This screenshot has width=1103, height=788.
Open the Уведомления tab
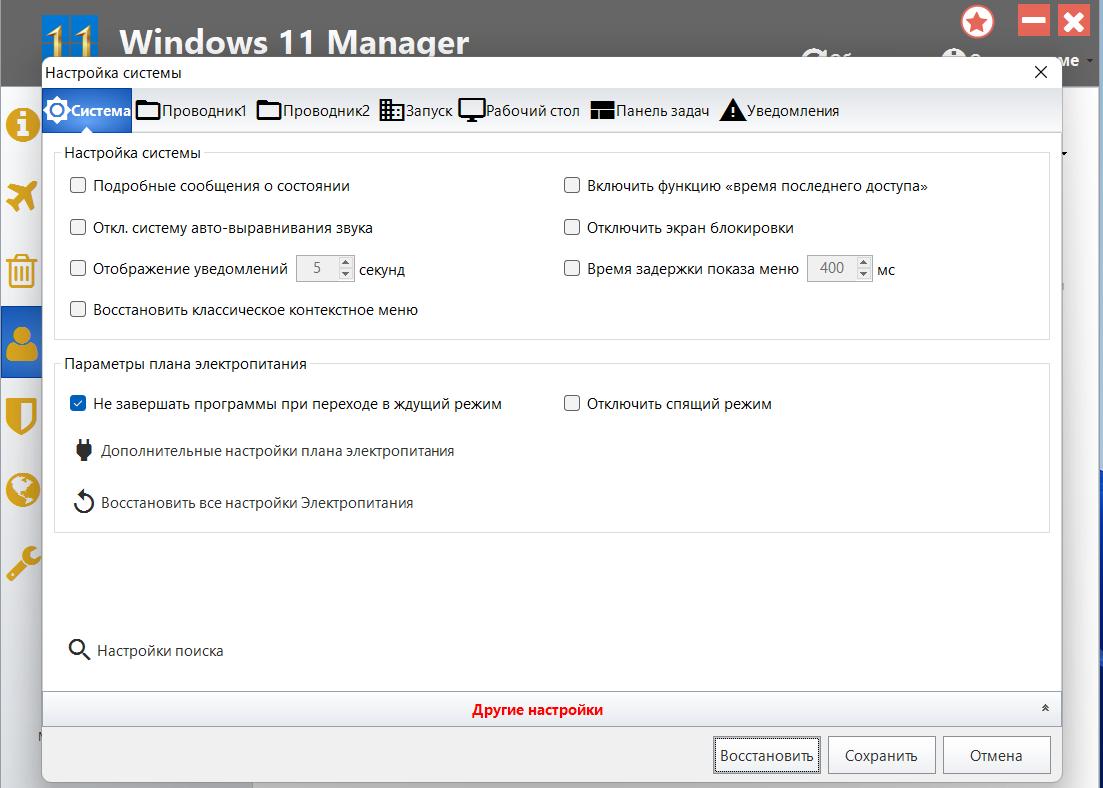(779, 110)
